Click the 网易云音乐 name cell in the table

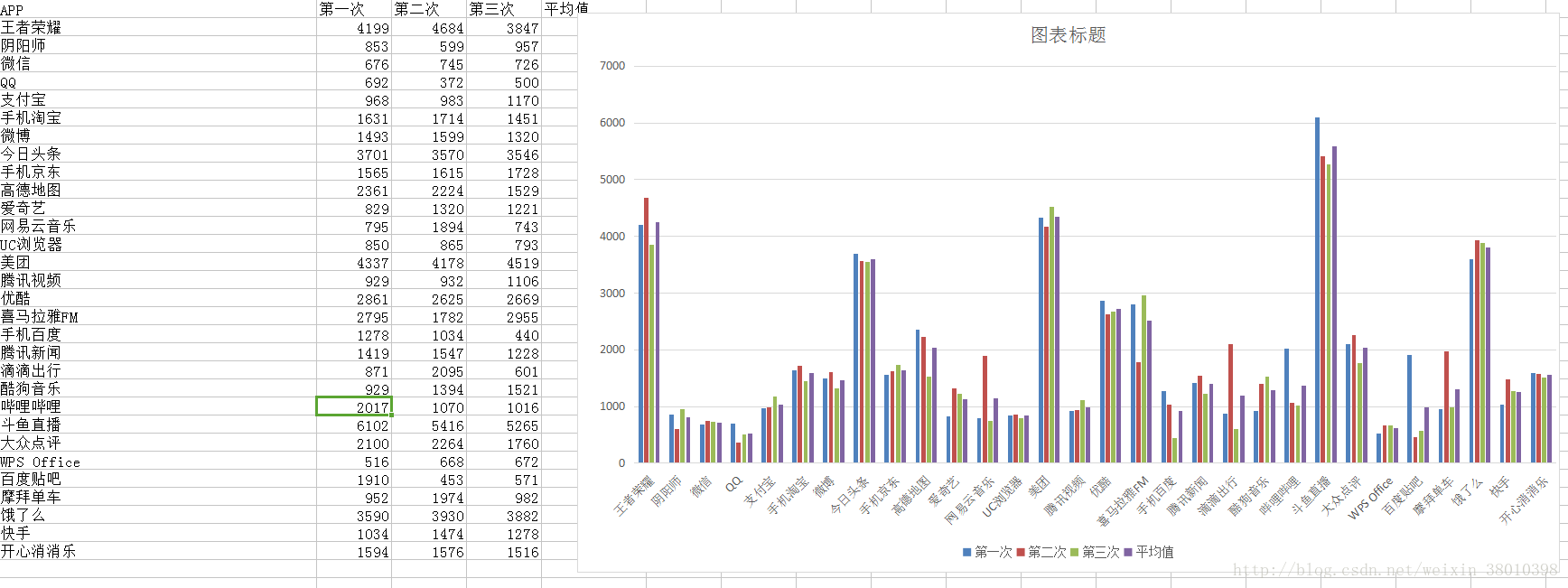158,226
